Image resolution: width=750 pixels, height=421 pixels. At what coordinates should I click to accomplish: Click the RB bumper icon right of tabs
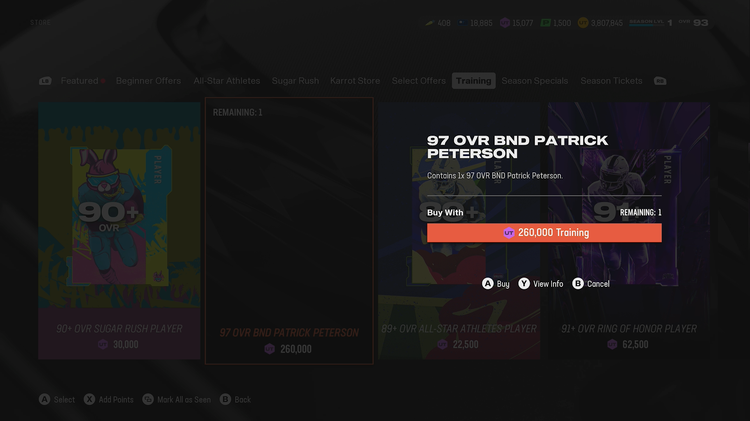pyautogui.click(x=660, y=81)
